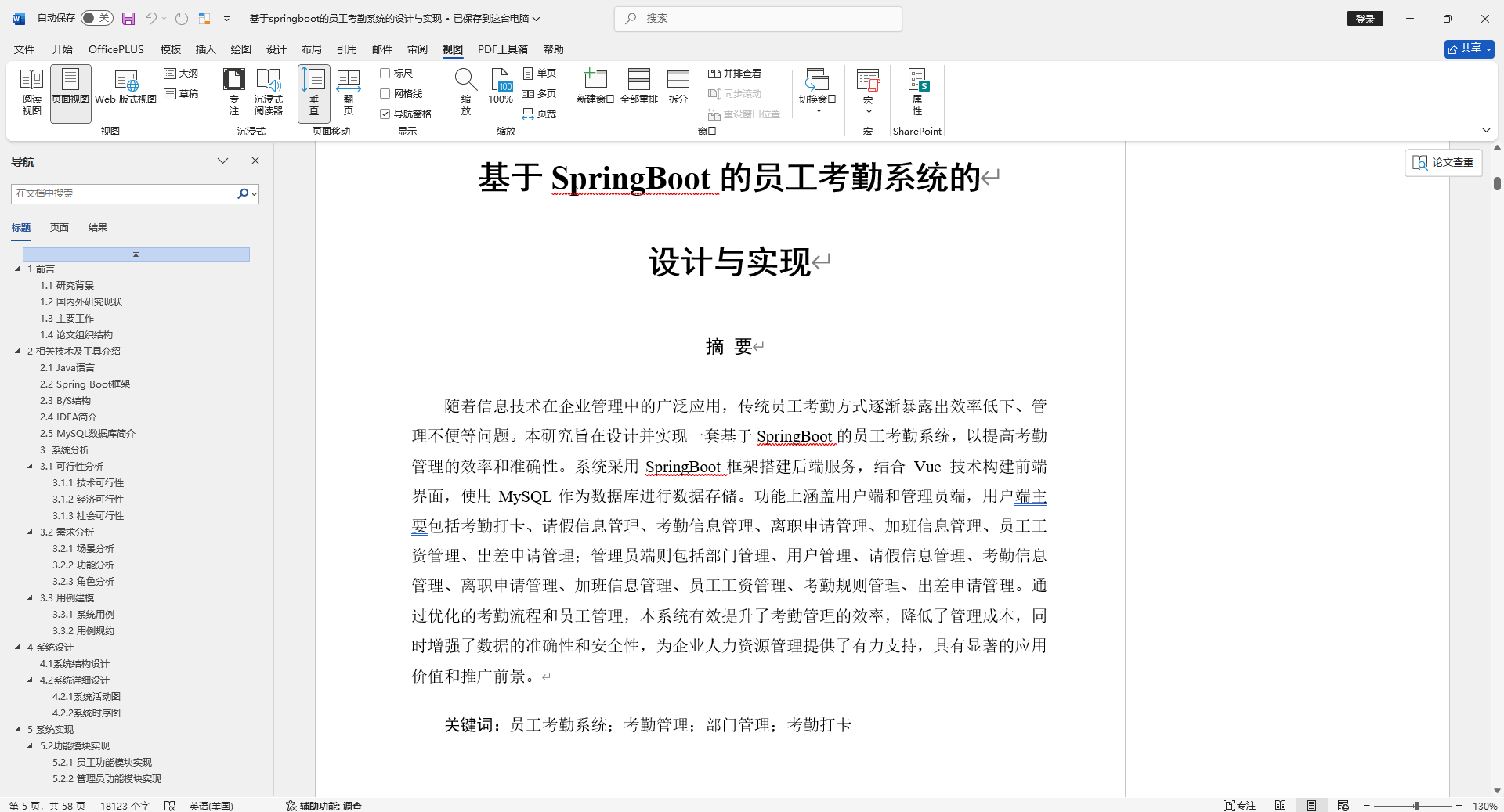Switch navigation to Pages tab (页面)
Screen dimensions: 1504x812
(x=60, y=228)
